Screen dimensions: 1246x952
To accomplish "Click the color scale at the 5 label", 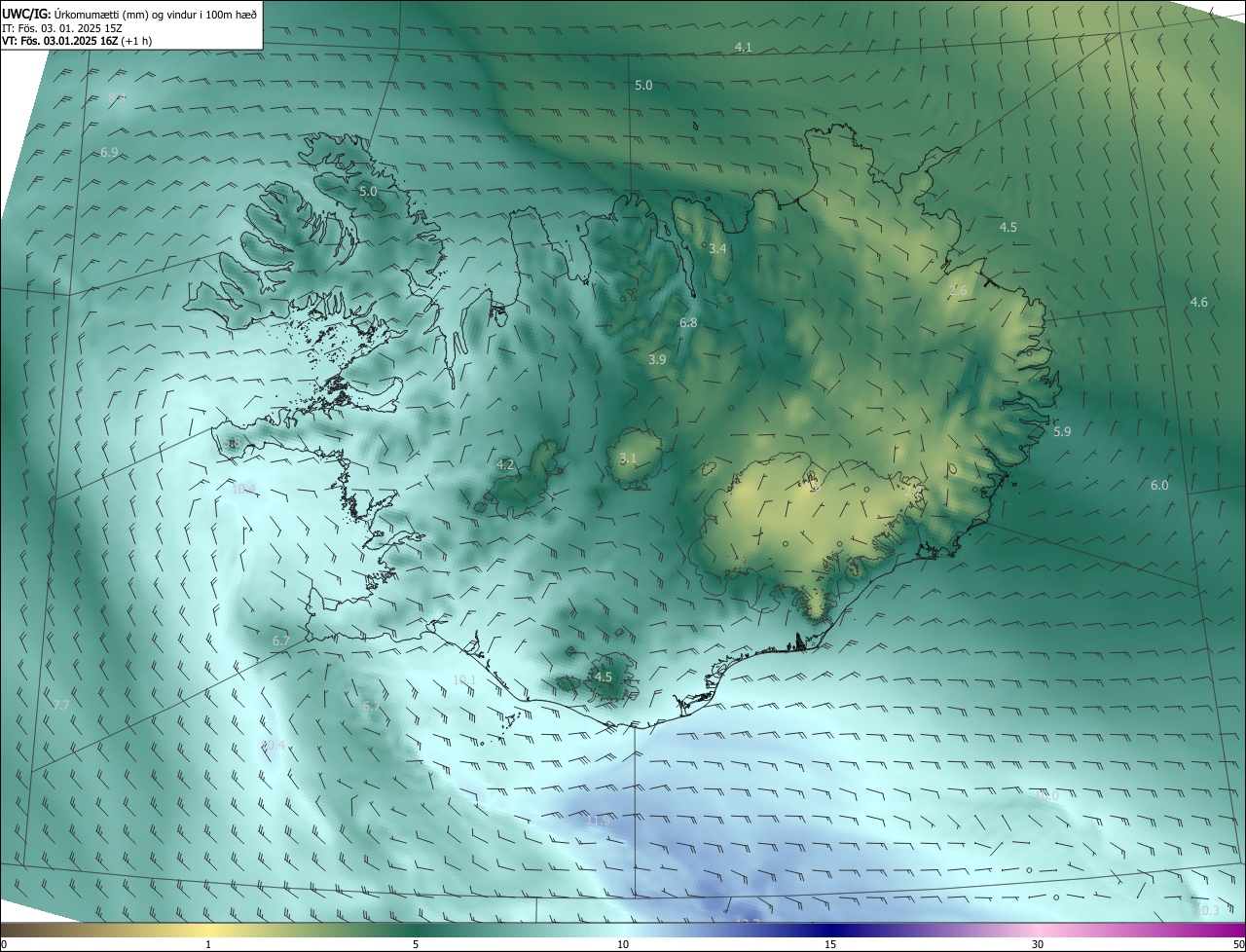I will 416,944.
